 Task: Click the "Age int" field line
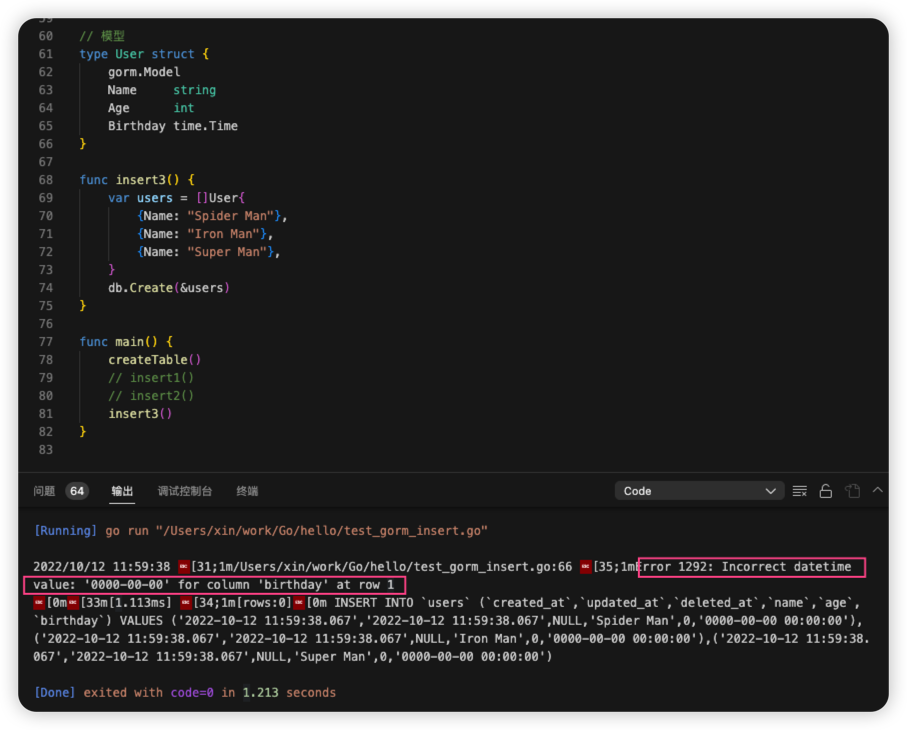pos(151,108)
